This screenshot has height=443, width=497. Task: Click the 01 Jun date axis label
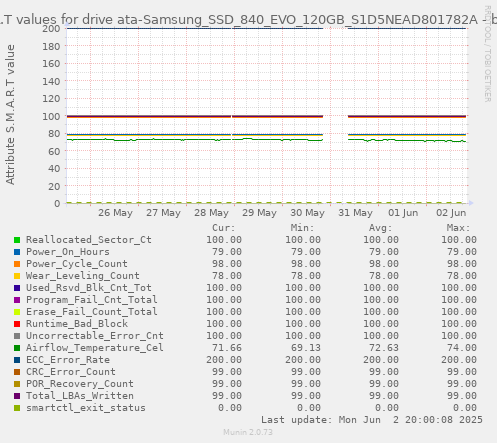(403, 213)
